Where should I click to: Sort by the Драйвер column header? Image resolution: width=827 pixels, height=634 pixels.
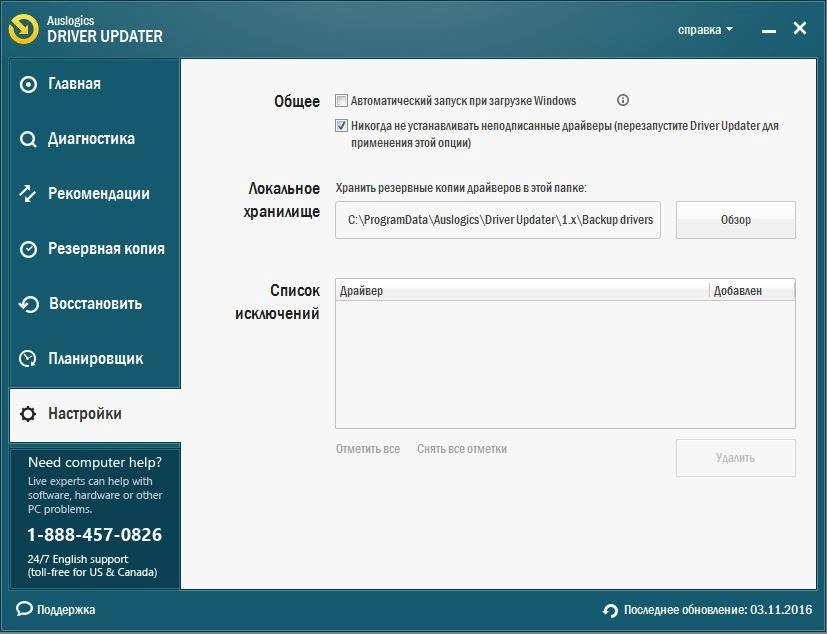pyautogui.click(x=522, y=291)
